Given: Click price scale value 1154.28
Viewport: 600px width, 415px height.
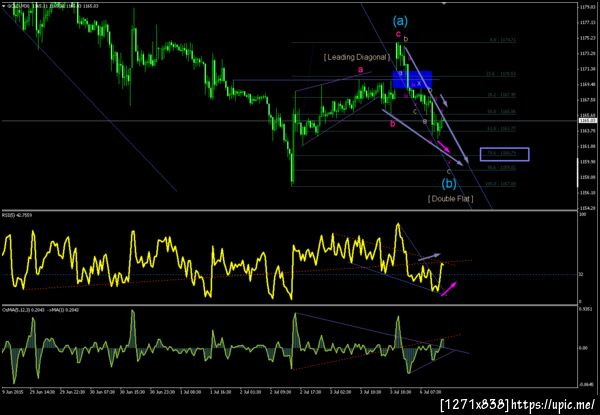Looking at the screenshot, I should click(586, 208).
